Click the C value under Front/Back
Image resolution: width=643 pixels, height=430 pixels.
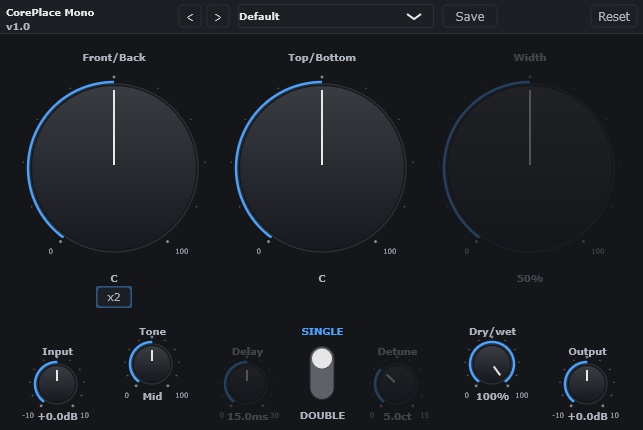[114, 279]
